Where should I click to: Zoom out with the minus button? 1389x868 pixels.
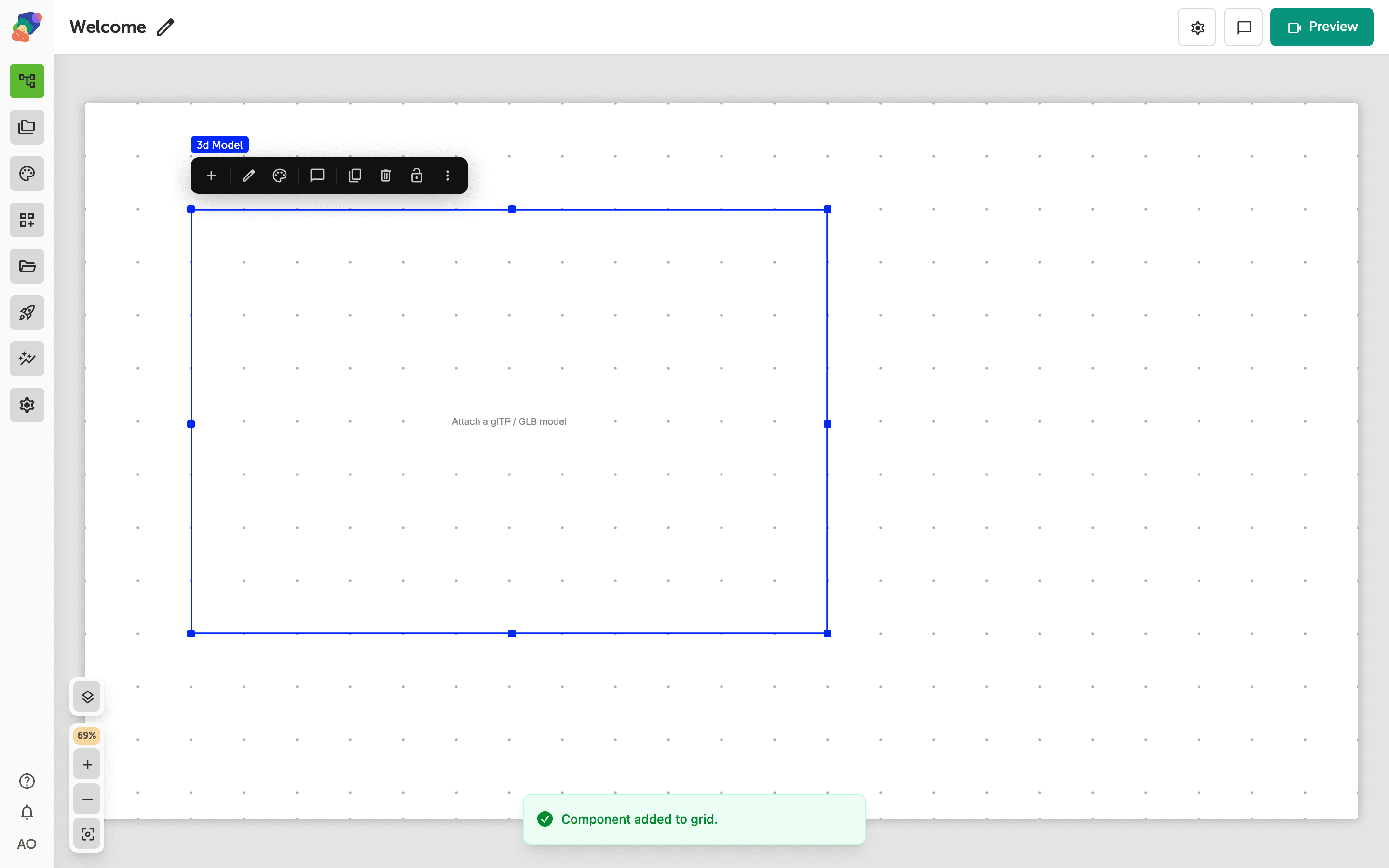click(87, 799)
